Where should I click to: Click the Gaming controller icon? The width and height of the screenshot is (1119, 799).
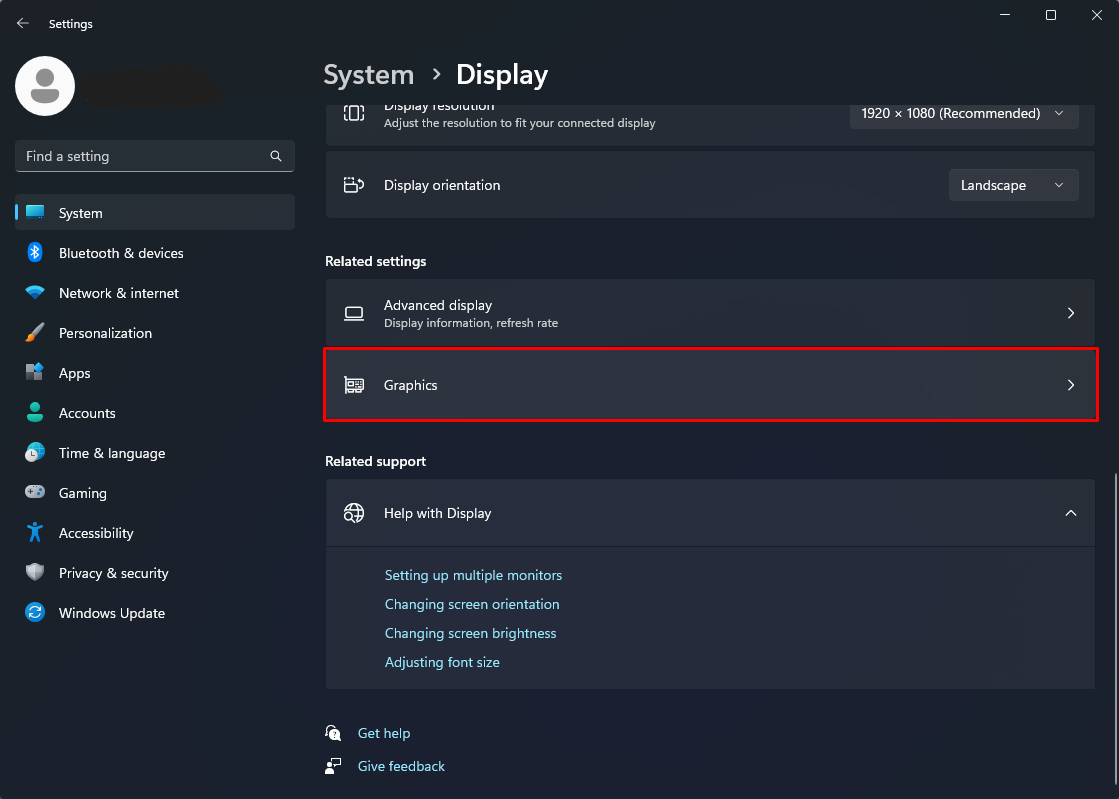(35, 493)
